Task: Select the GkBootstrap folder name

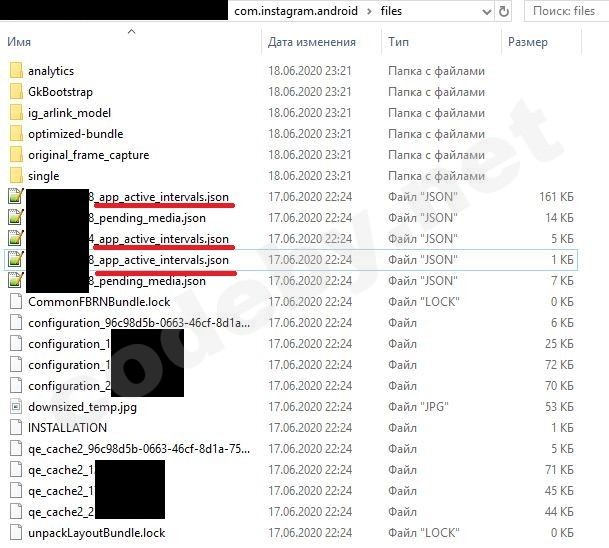Action: (x=60, y=92)
